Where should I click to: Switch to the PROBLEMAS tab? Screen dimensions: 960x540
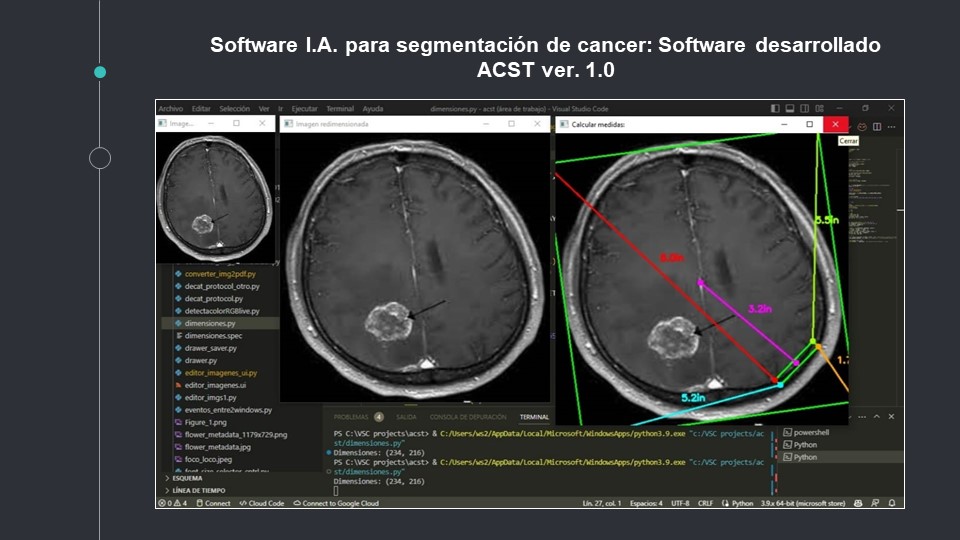coord(351,417)
